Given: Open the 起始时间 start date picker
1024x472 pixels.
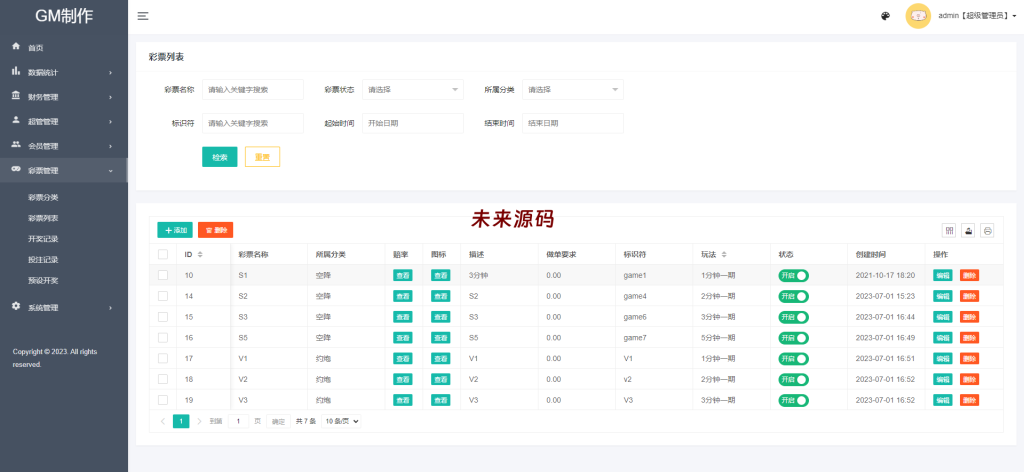Looking at the screenshot, I should tap(413, 123).
